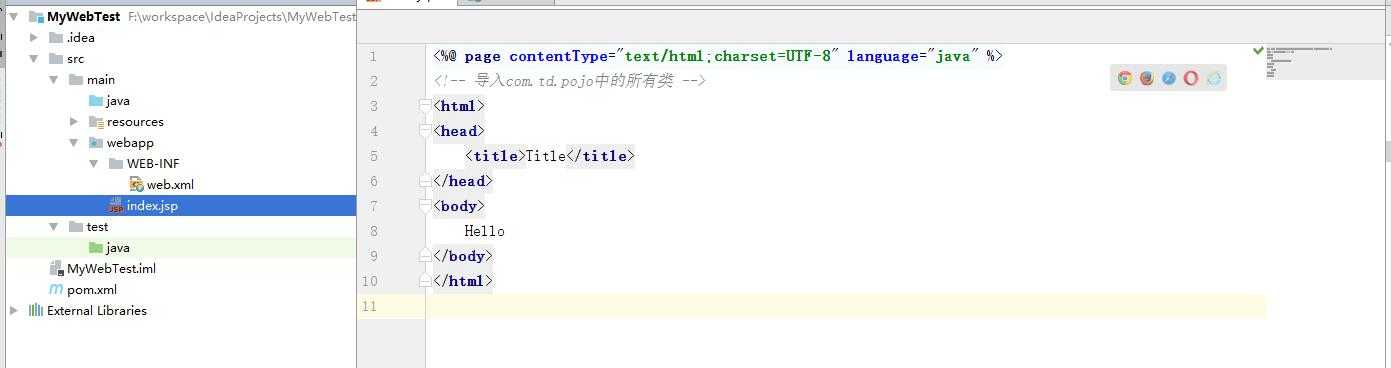
Task: Select the MyWebTest.iml file icon
Action: tap(56, 269)
